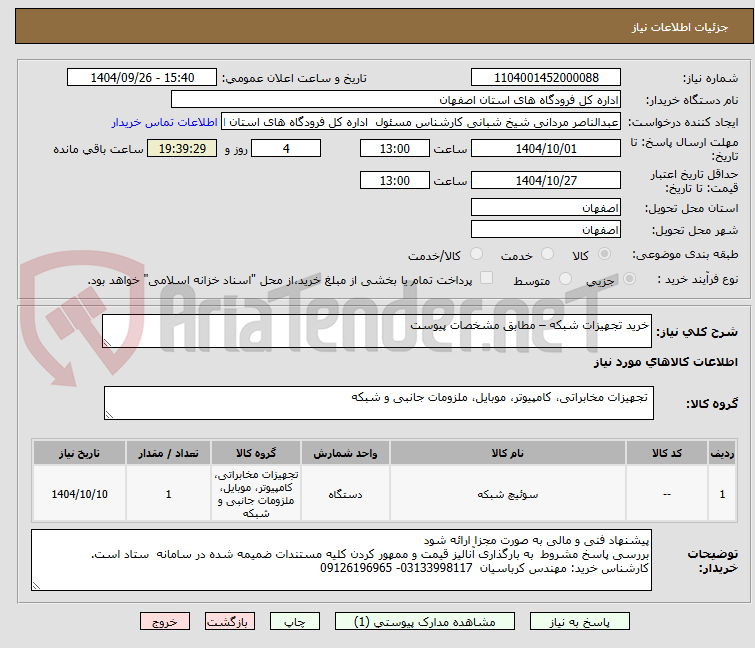The width and height of the screenshot is (755, 648).
Task: Click the remaining days field showing 4
Action: pyautogui.click(x=286, y=148)
